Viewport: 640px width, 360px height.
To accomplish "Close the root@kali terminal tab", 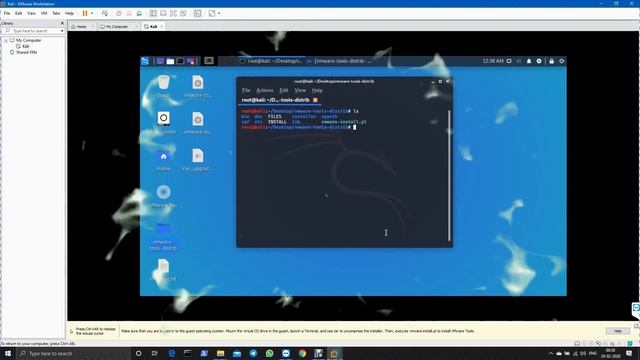I will (x=315, y=100).
